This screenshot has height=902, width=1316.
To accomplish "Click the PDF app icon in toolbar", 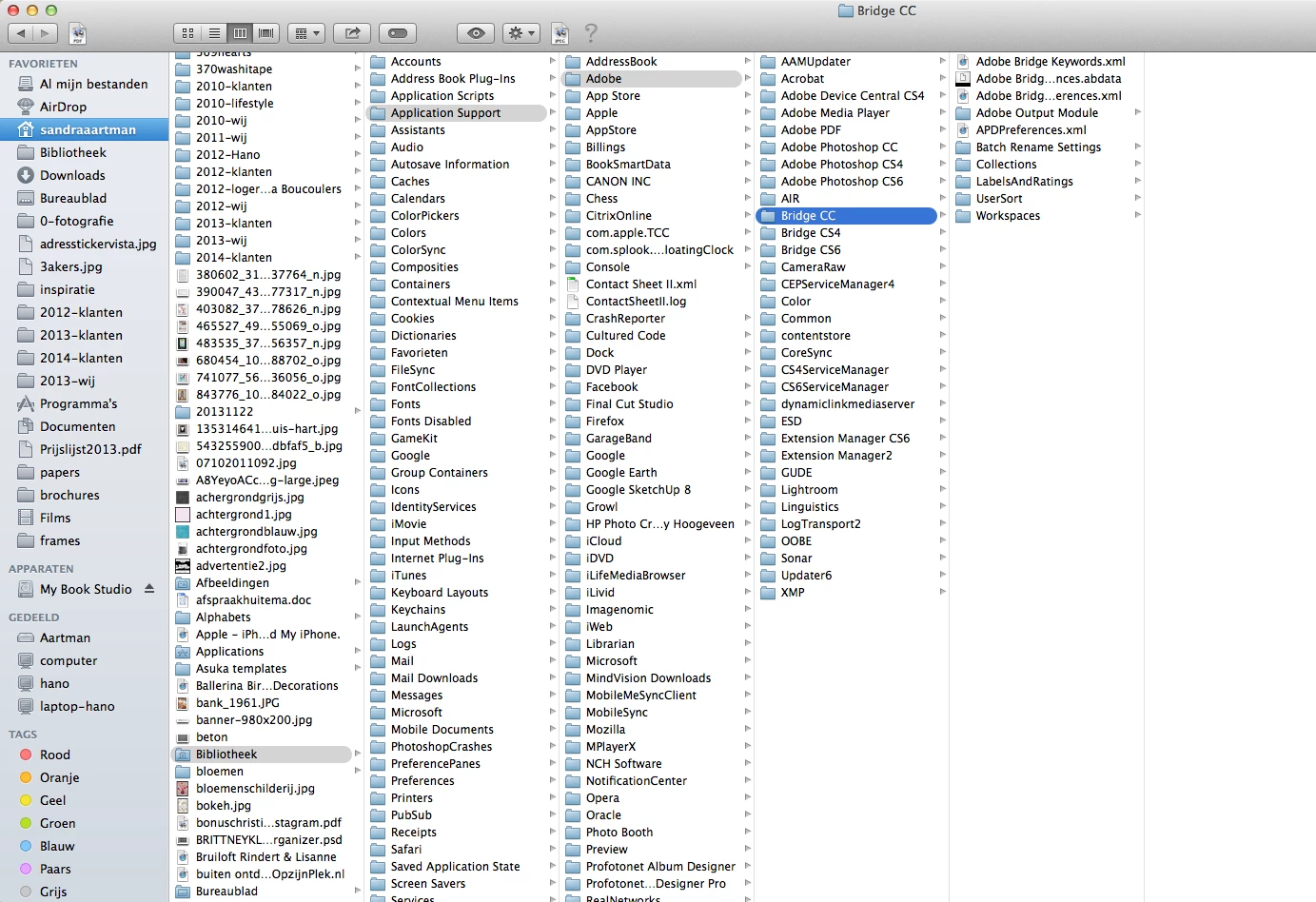I will tap(78, 33).
